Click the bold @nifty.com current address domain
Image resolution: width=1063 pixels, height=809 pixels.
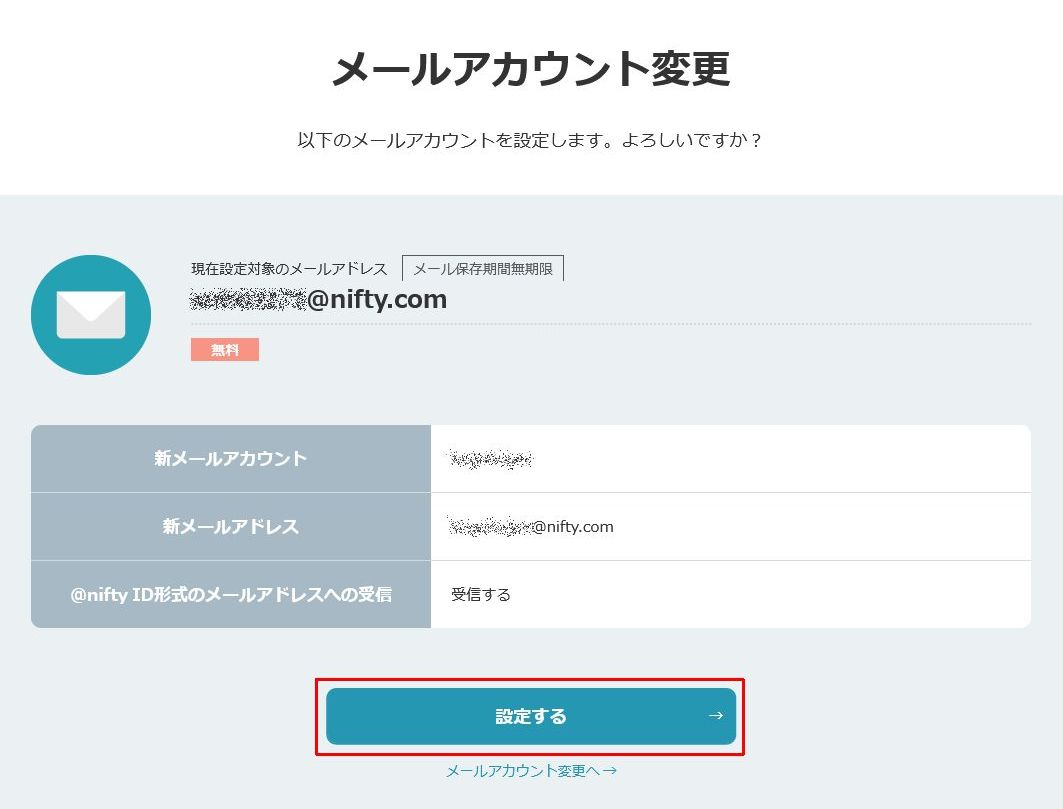[x=377, y=299]
